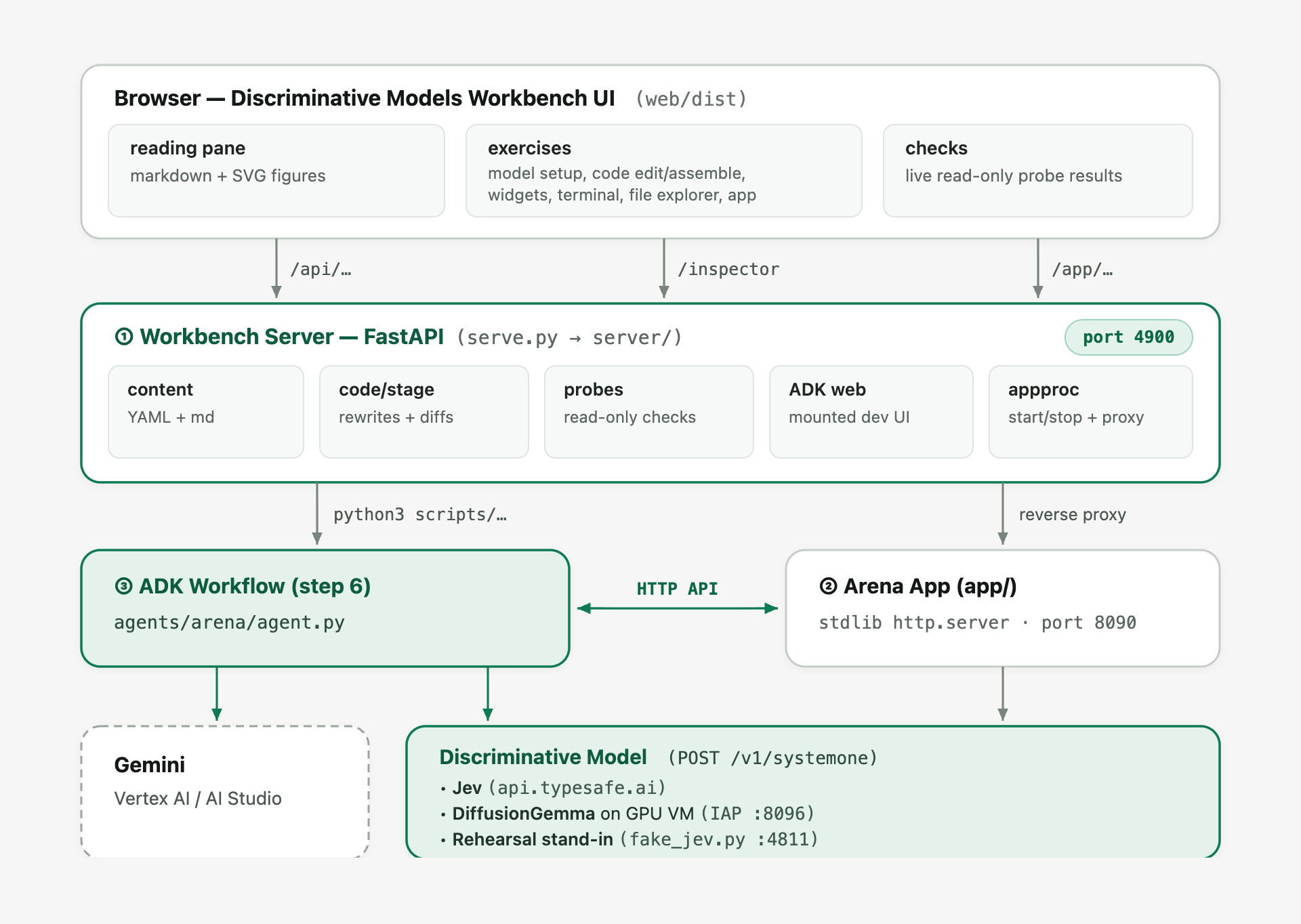Click the arrowhead below the /inspector label

click(664, 291)
